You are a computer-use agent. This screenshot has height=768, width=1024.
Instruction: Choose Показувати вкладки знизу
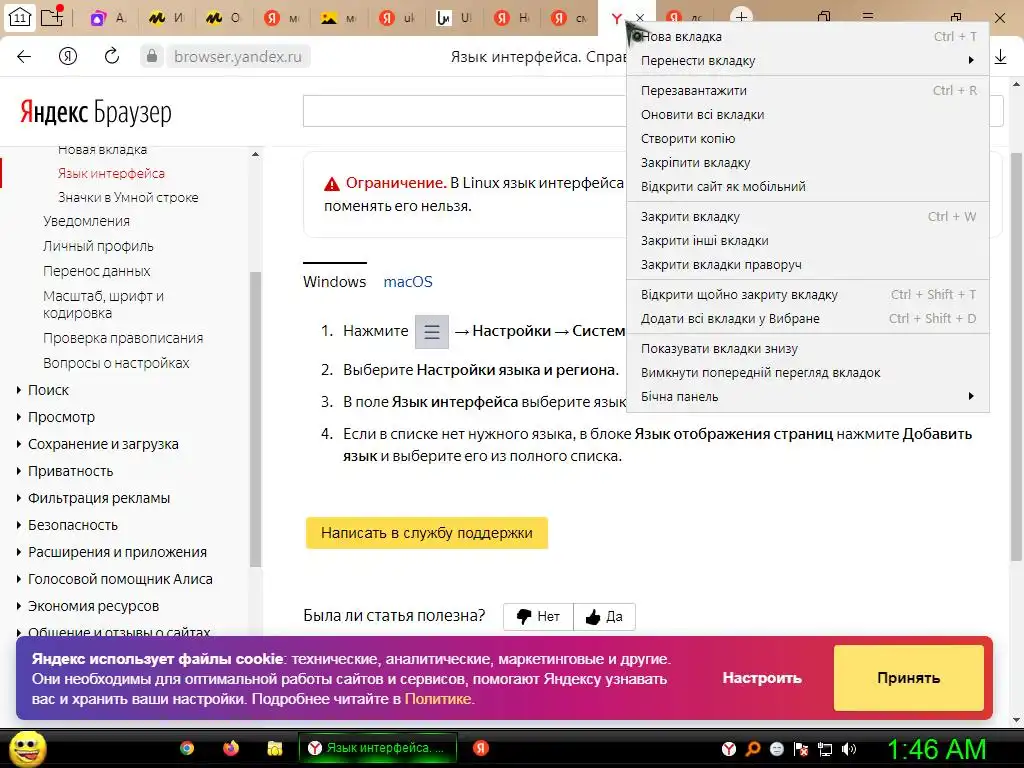click(x=808, y=349)
